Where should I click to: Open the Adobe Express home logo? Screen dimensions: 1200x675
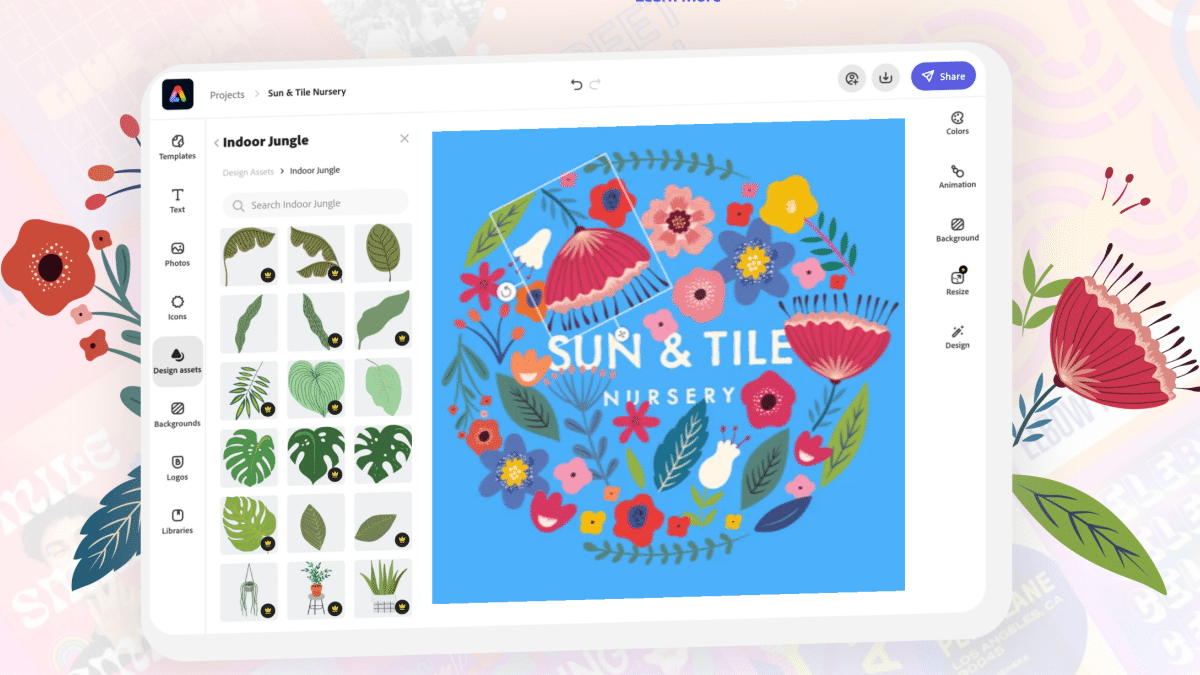point(177,93)
